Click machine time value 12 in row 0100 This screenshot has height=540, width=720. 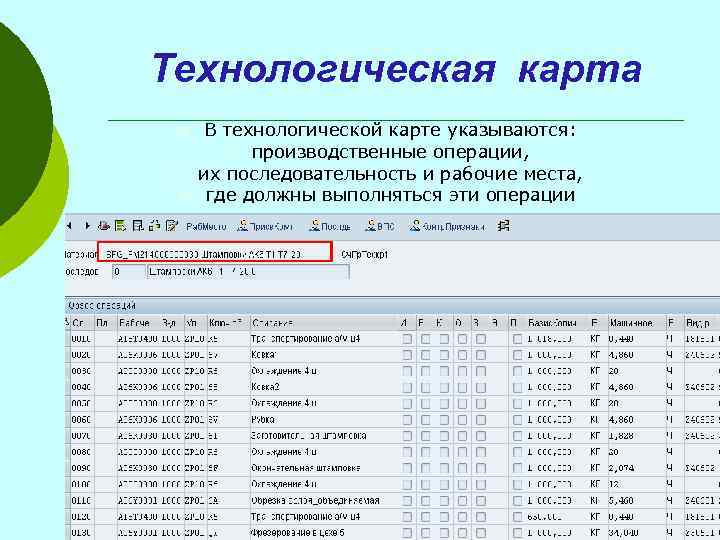coord(614,484)
